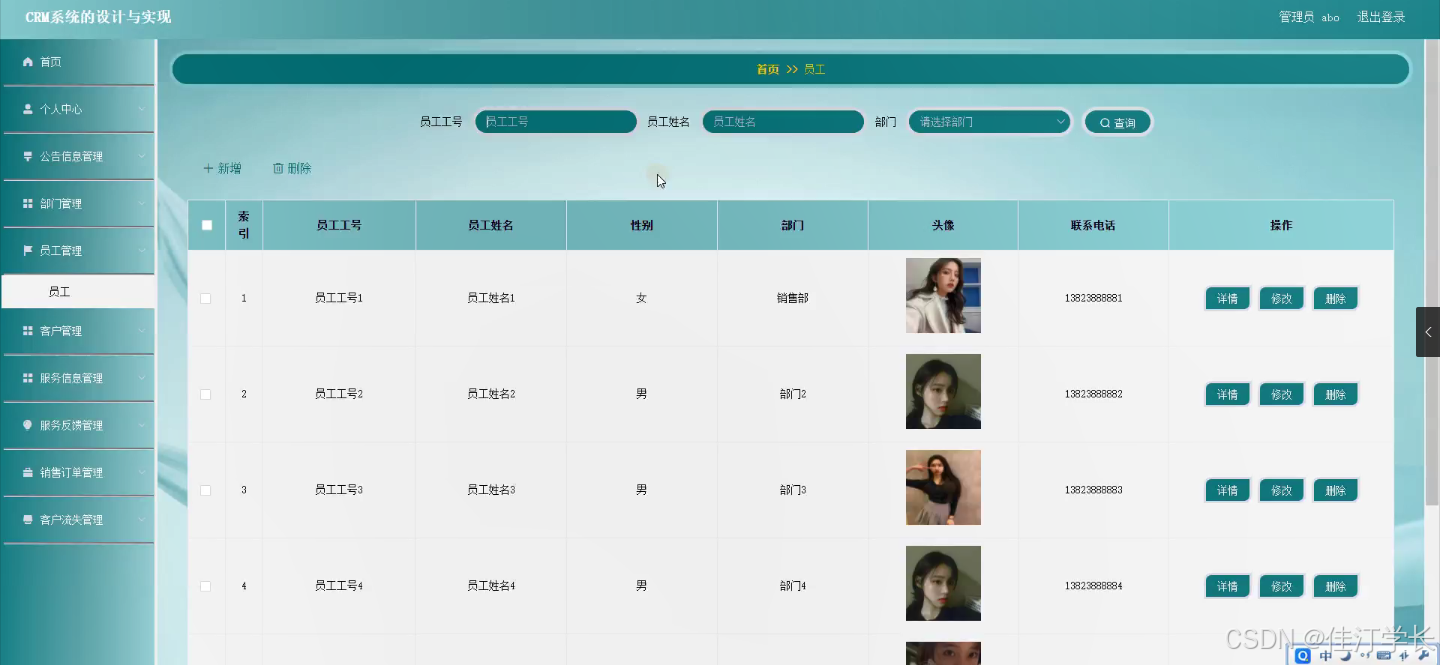Click the home icon beside 首页

point(29,62)
